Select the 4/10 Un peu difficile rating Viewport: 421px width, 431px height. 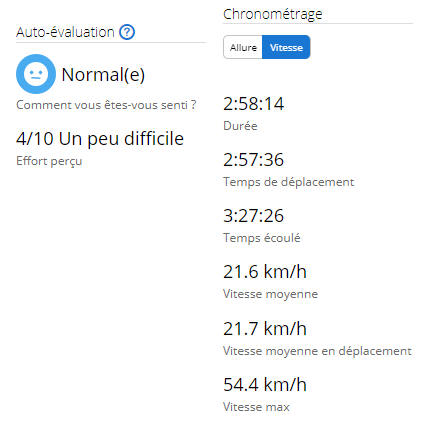click(x=100, y=138)
